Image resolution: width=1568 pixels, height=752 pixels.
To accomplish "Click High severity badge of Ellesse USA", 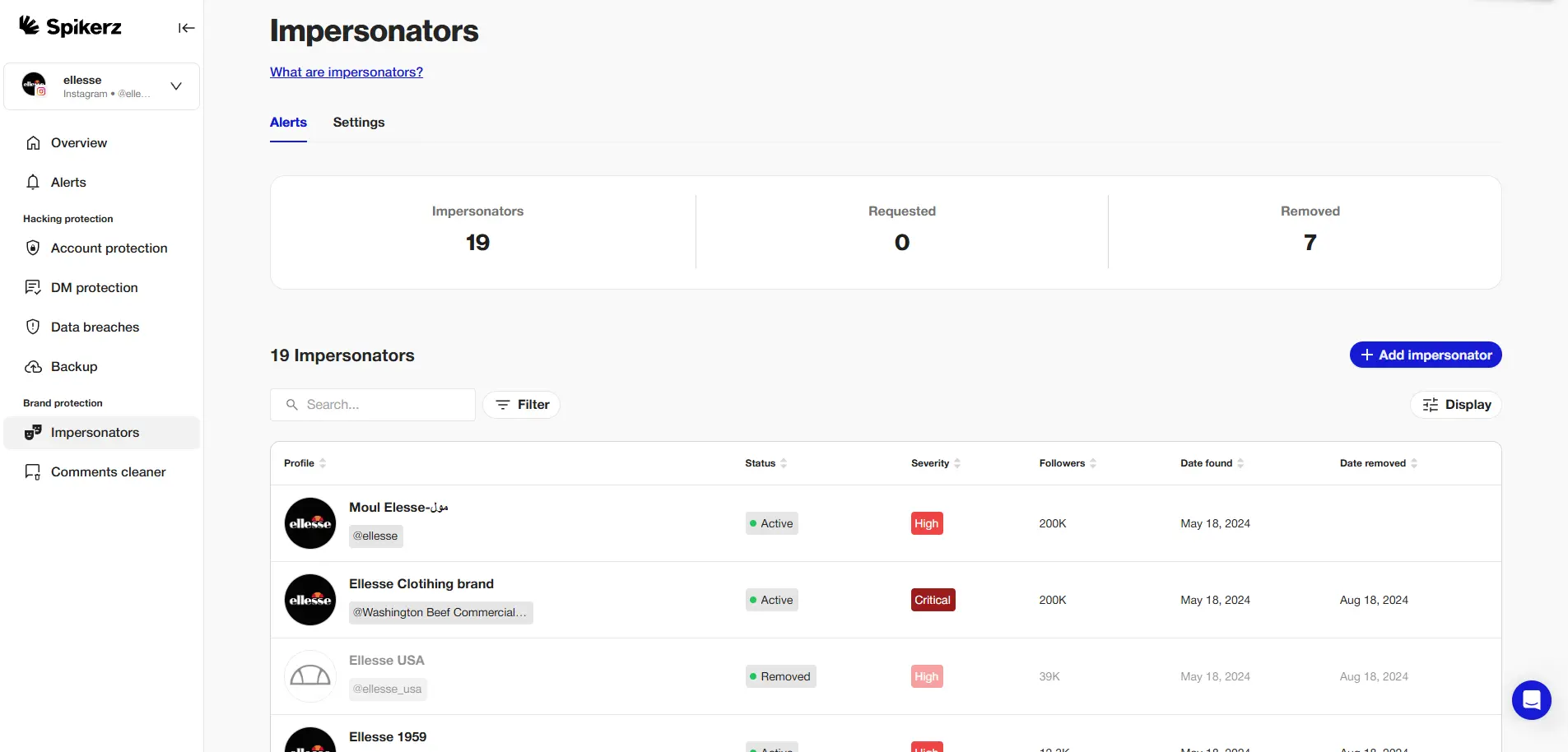I will [x=927, y=676].
